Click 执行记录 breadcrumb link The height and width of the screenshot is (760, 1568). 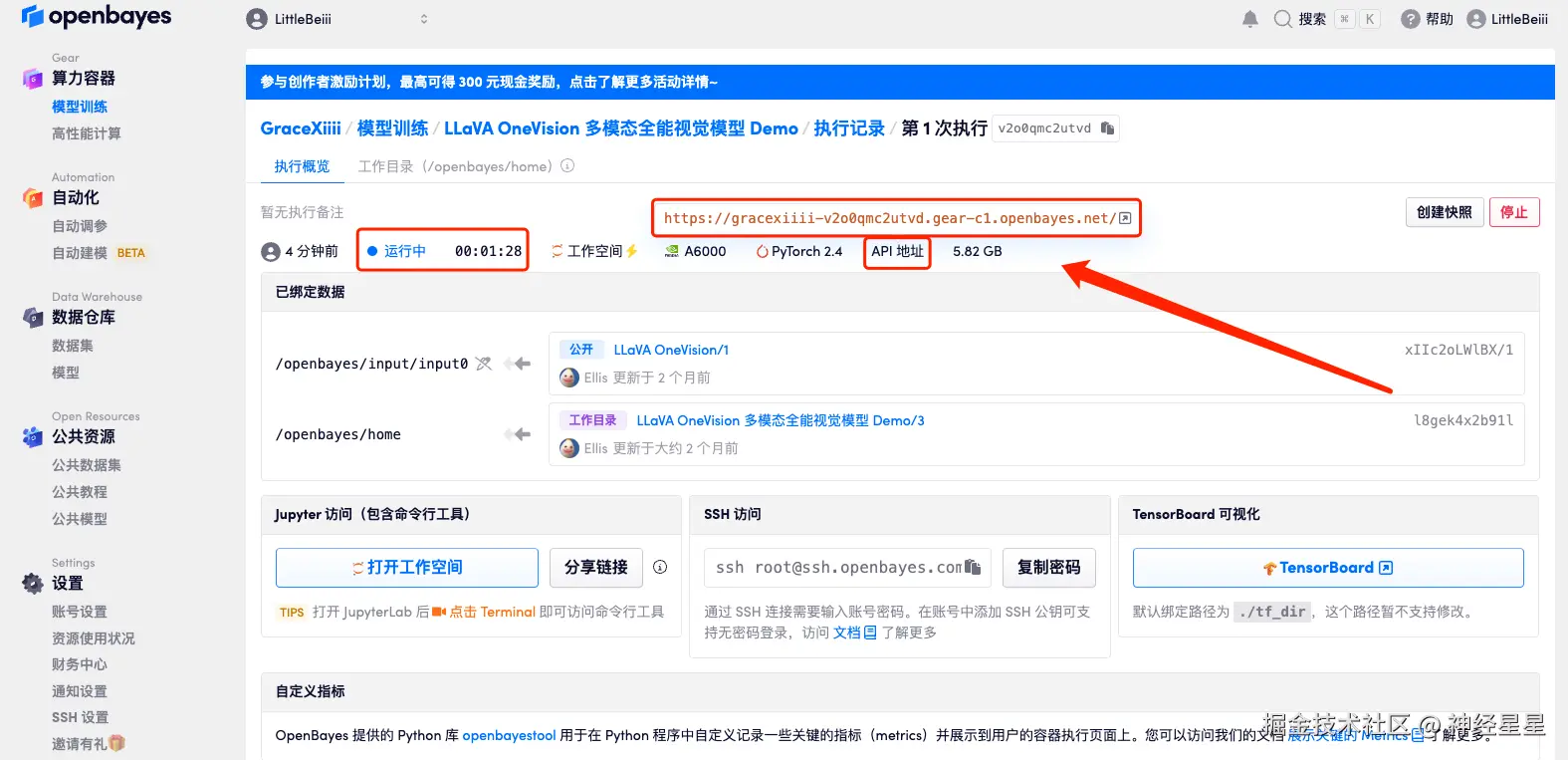tap(849, 128)
